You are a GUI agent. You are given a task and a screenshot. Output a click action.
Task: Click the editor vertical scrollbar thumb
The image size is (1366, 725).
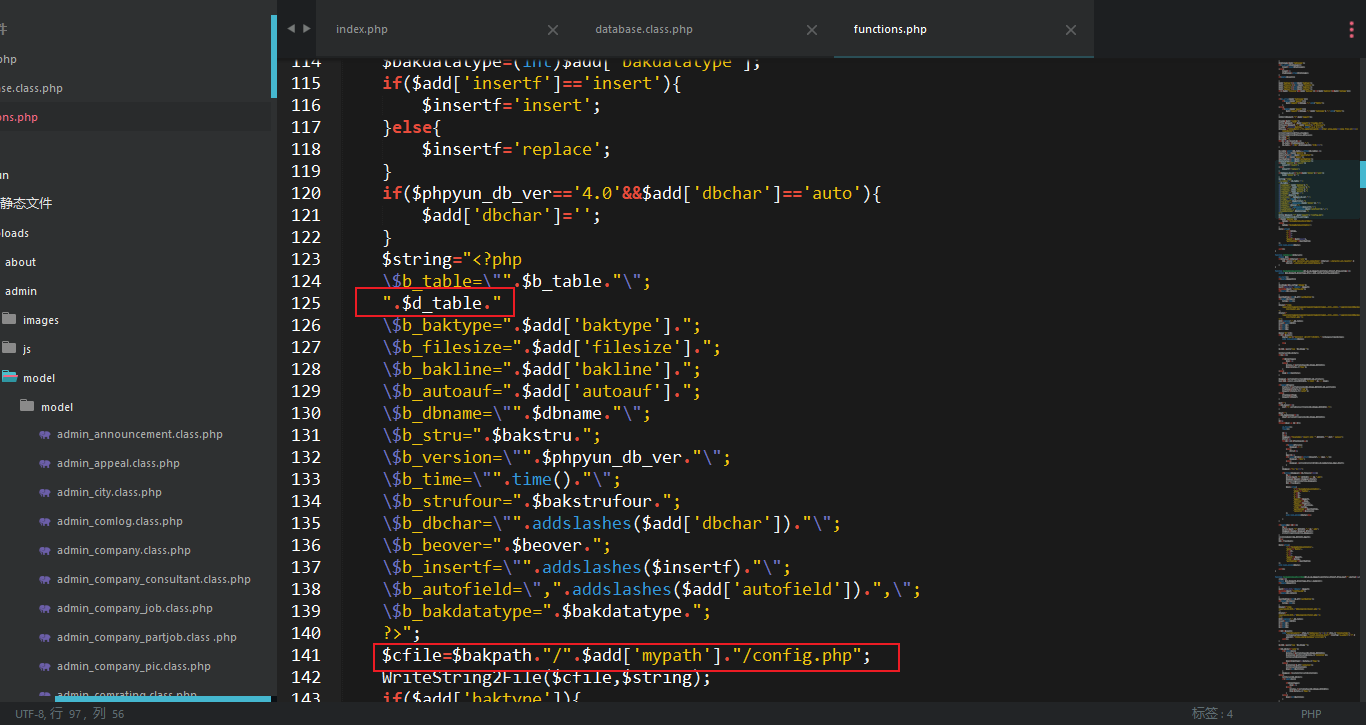coord(1362,174)
